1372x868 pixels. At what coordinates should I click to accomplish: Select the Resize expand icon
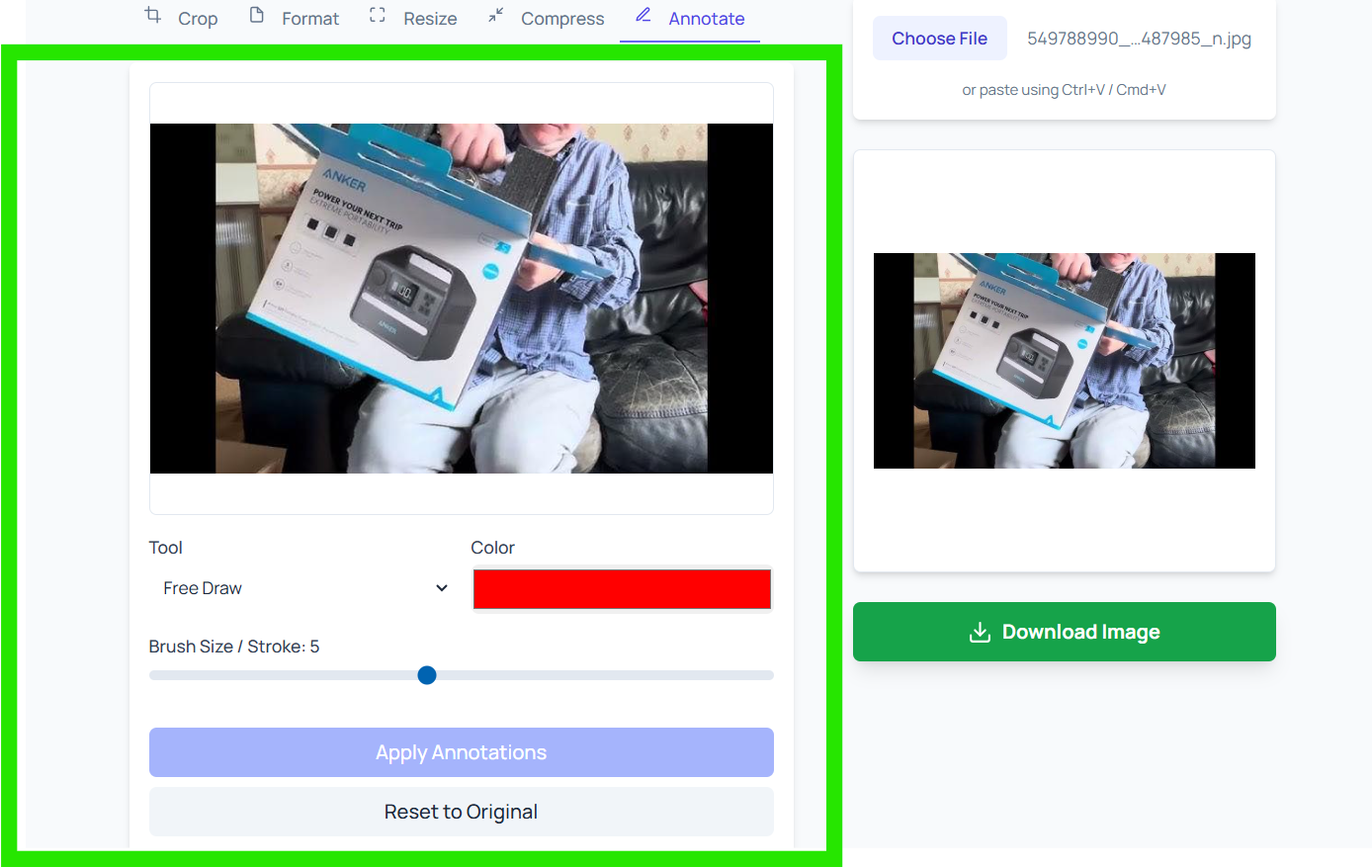coord(377,16)
